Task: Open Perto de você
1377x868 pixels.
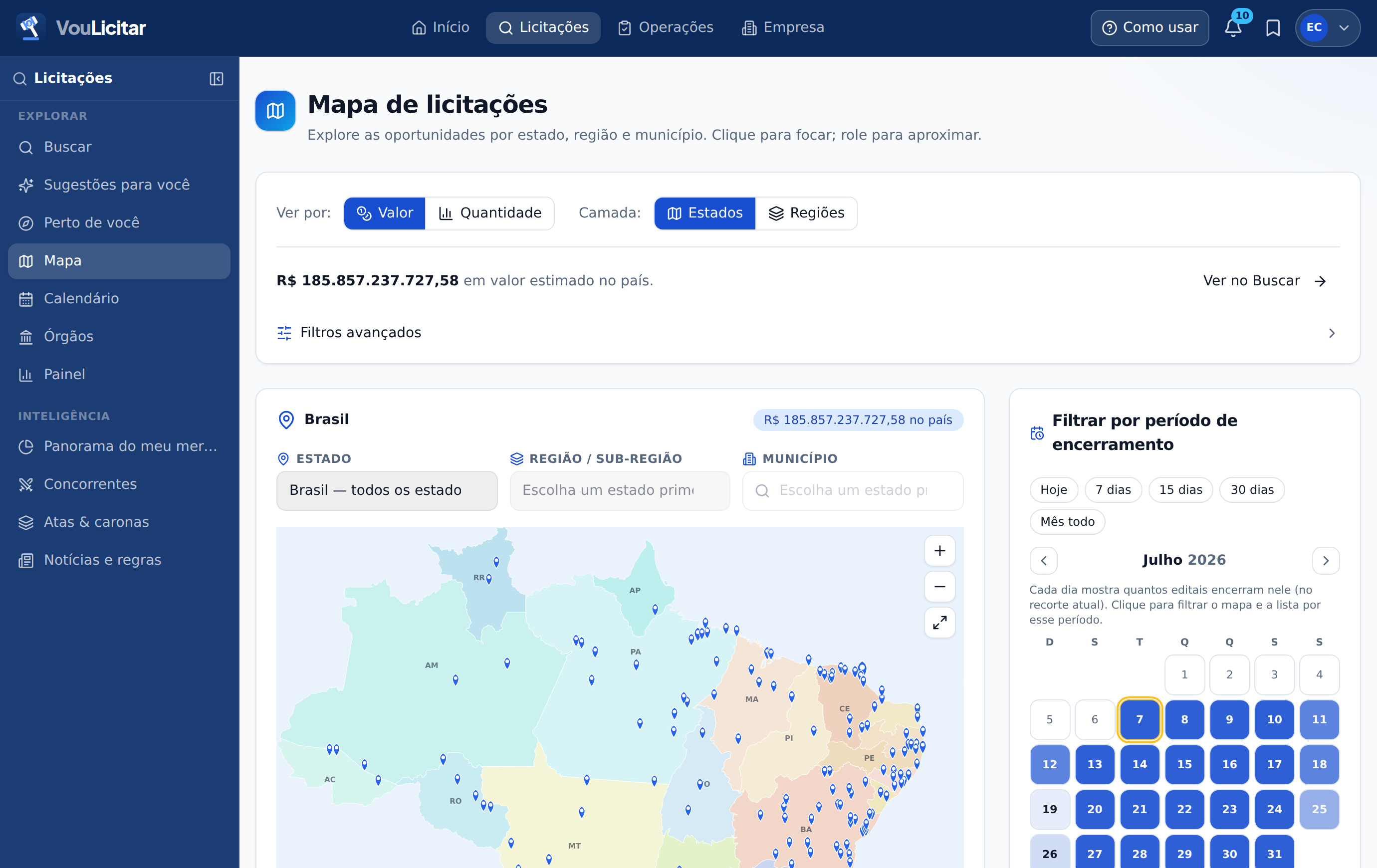Action: coord(119,222)
